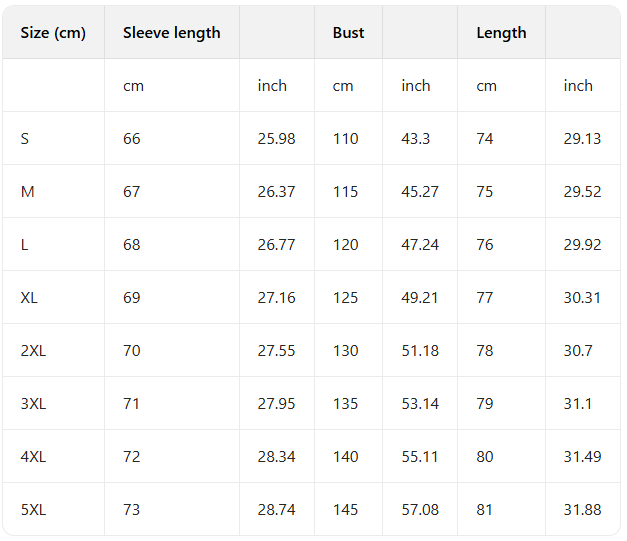Select the XL size row label
627x541 pixels.
(29, 298)
